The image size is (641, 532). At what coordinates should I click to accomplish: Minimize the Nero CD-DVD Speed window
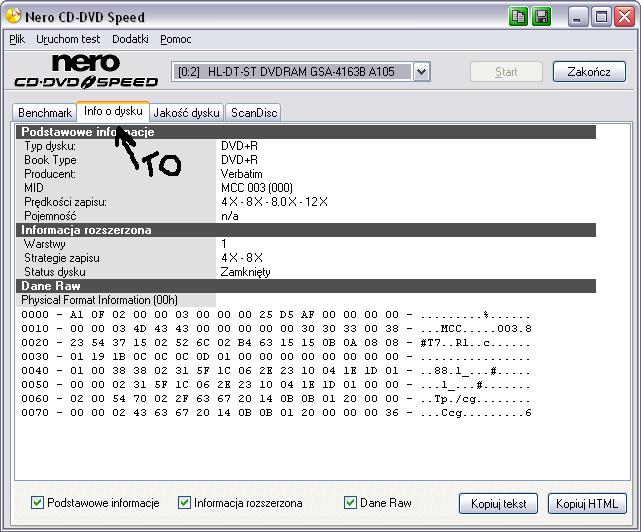(577, 17)
